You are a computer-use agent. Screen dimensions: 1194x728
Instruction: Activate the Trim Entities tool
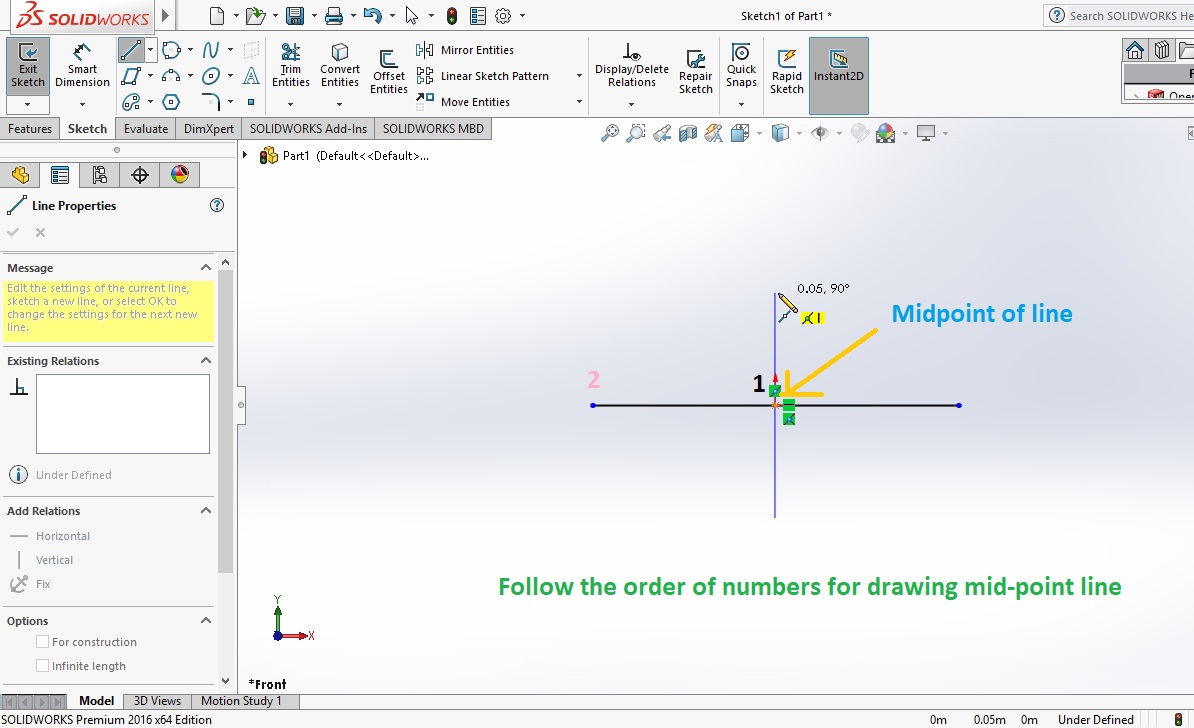pyautogui.click(x=290, y=68)
